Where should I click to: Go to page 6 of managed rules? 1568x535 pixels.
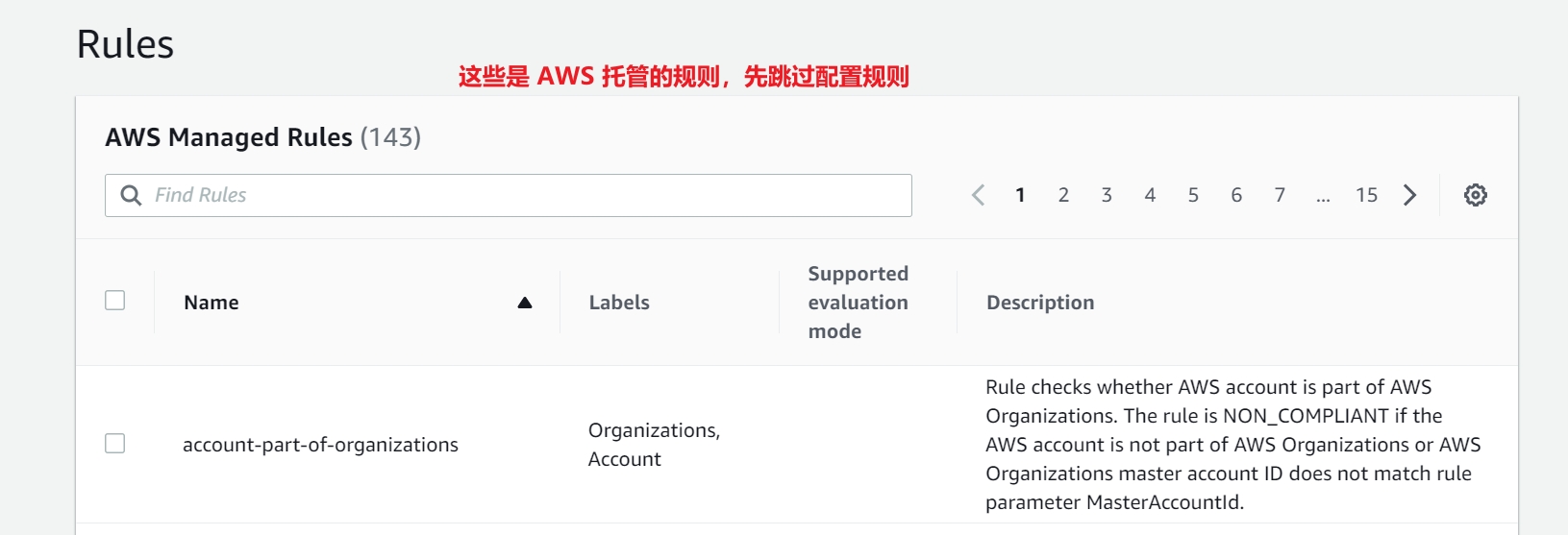click(1236, 195)
